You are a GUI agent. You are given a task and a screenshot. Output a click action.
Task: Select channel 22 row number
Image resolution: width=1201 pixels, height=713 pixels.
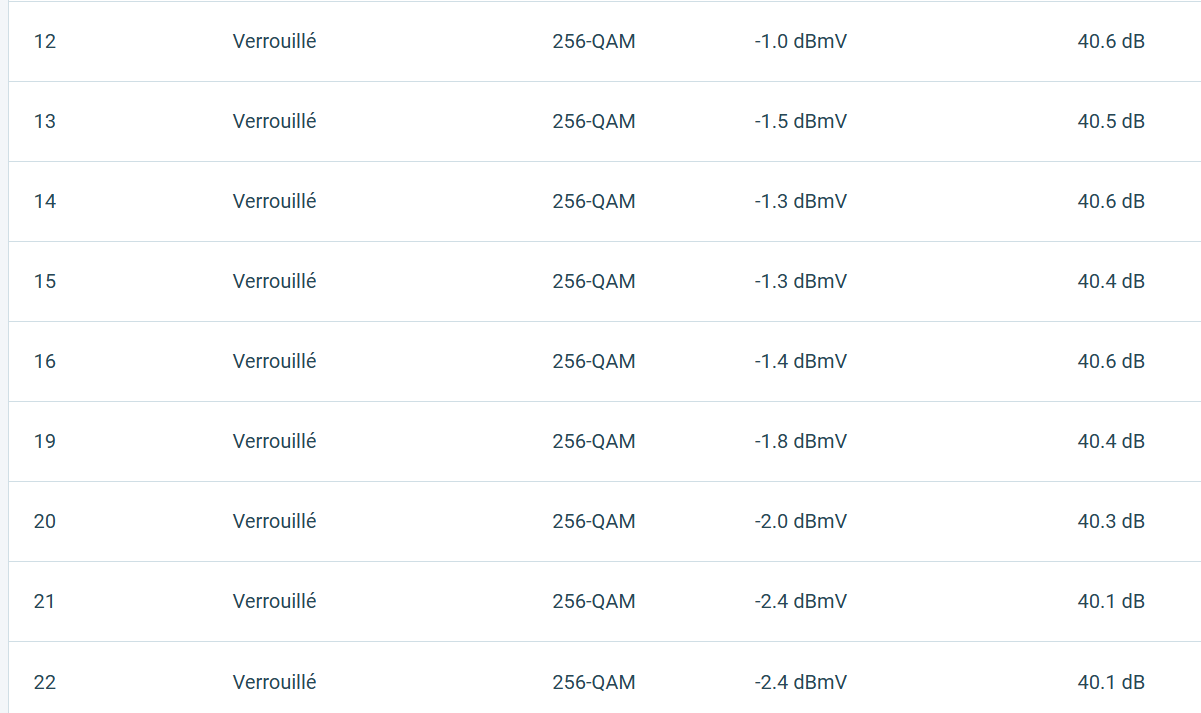(x=45, y=683)
